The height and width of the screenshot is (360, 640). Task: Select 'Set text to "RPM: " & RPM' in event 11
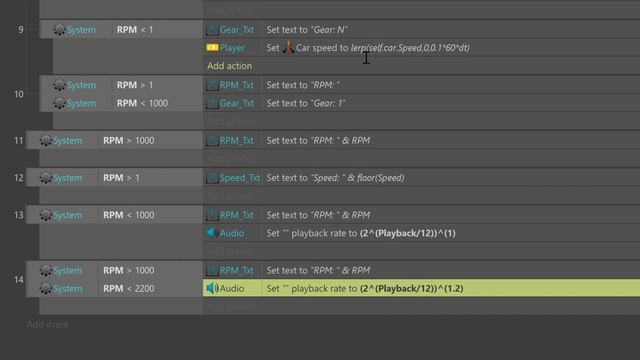tap(318, 141)
